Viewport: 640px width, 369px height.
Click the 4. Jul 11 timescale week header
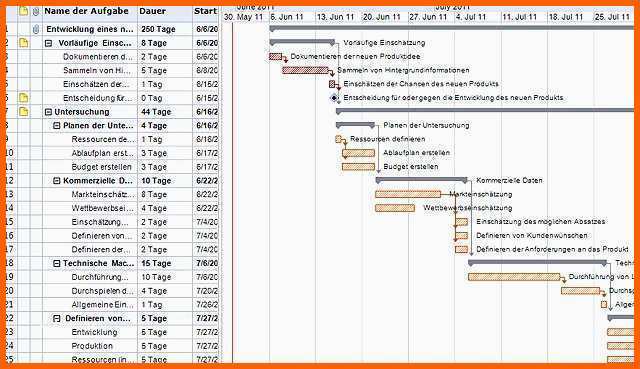tap(471, 17)
